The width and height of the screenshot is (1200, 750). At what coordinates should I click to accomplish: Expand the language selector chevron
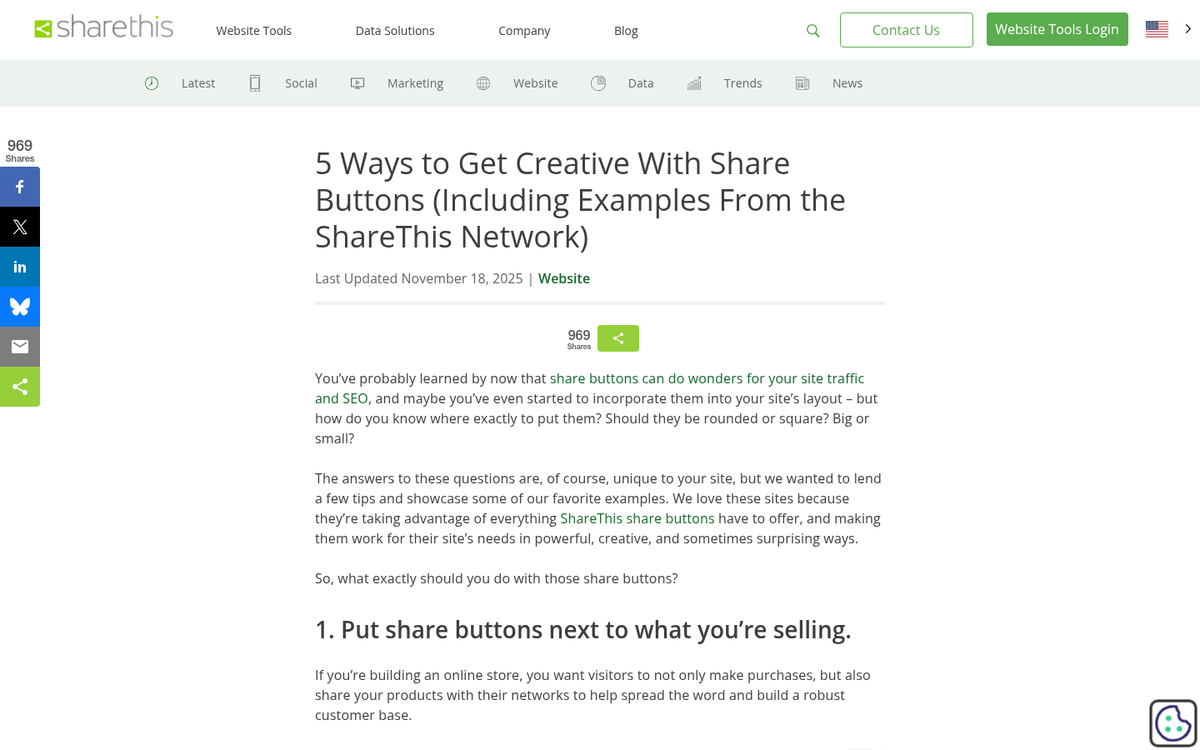point(1188,30)
